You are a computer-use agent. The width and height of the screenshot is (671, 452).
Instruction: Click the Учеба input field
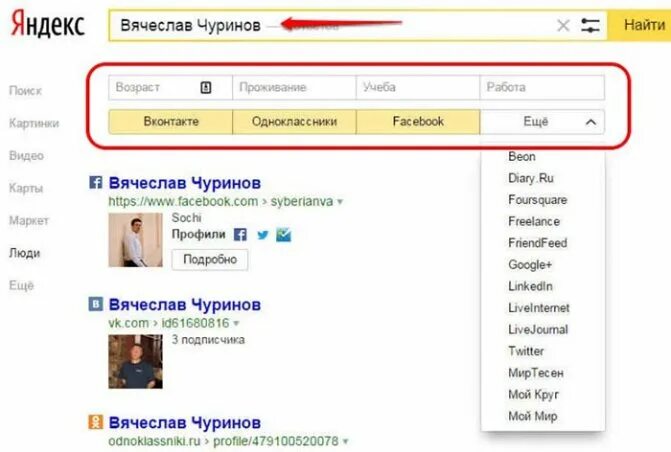tap(418, 88)
